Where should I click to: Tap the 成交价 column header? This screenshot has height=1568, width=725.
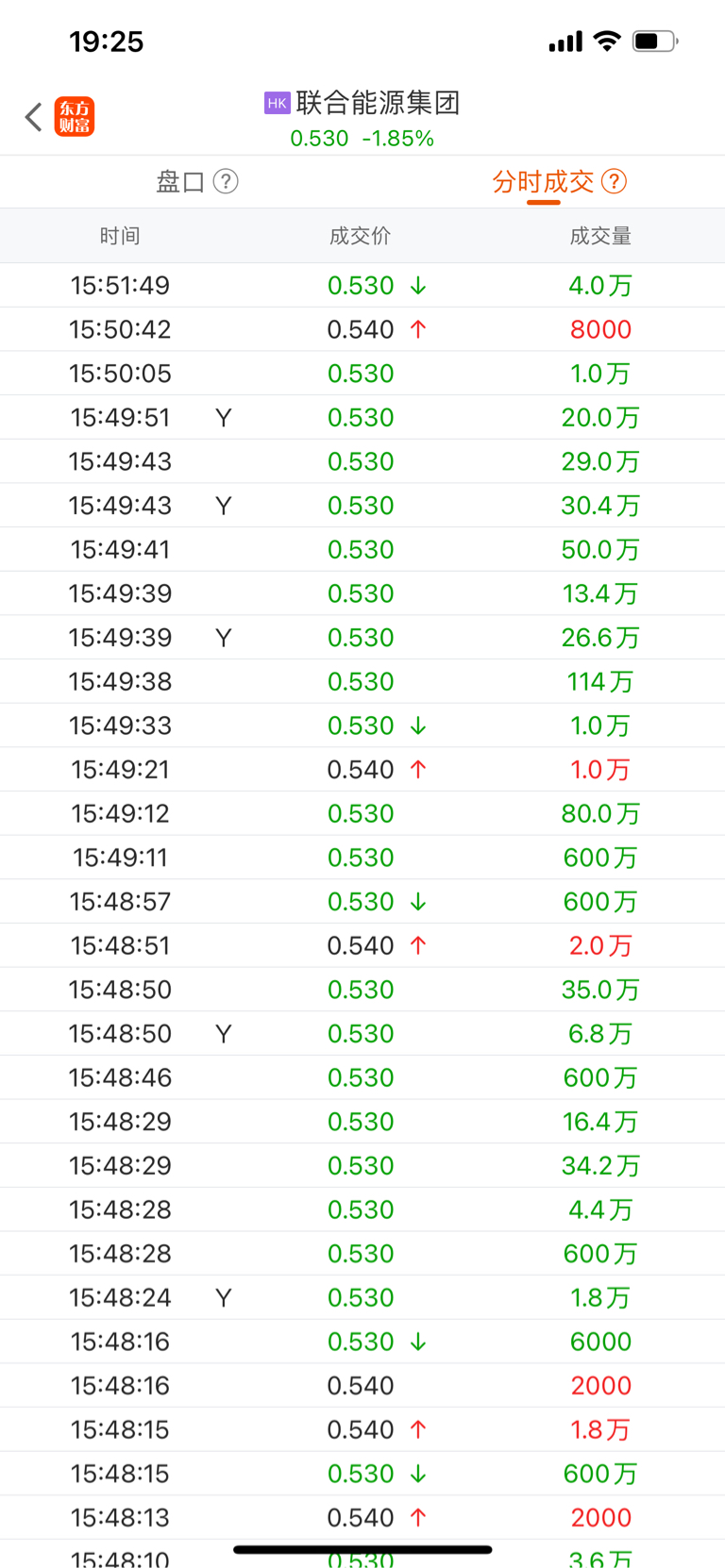click(360, 236)
